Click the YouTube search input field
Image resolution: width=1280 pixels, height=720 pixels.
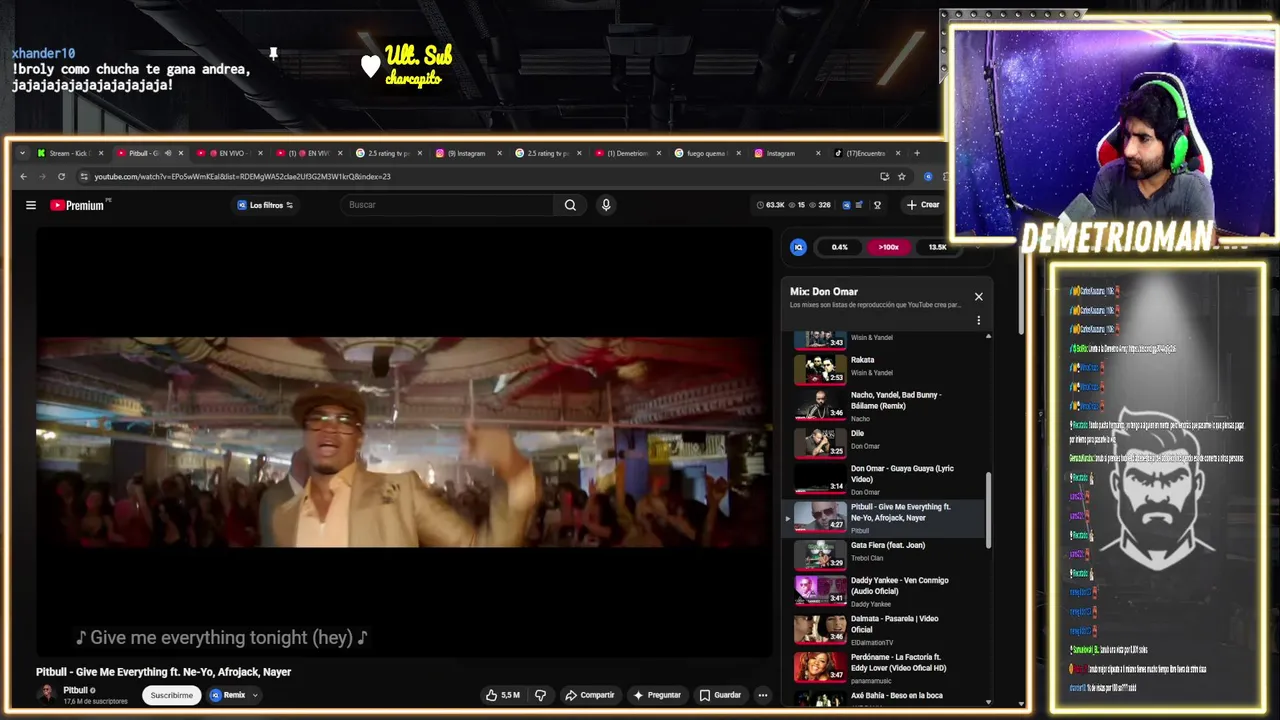tap(445, 205)
